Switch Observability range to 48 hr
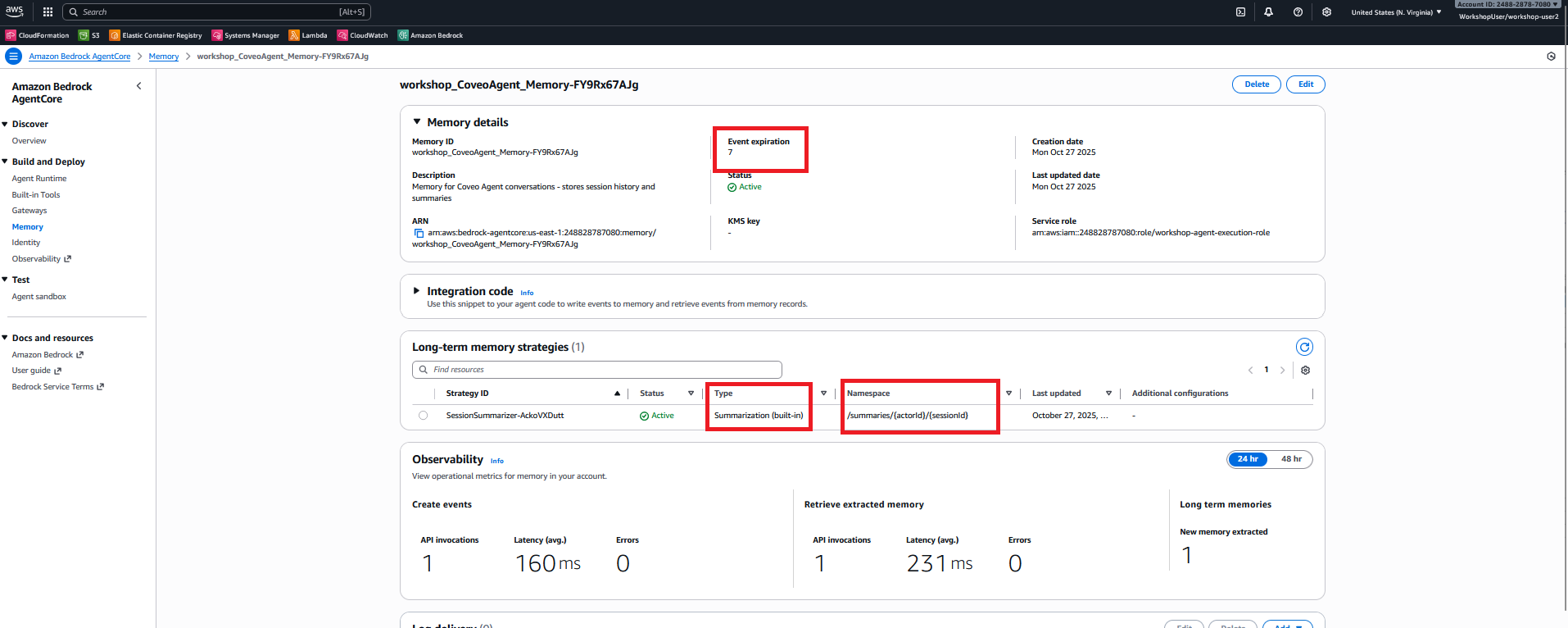 1291,459
